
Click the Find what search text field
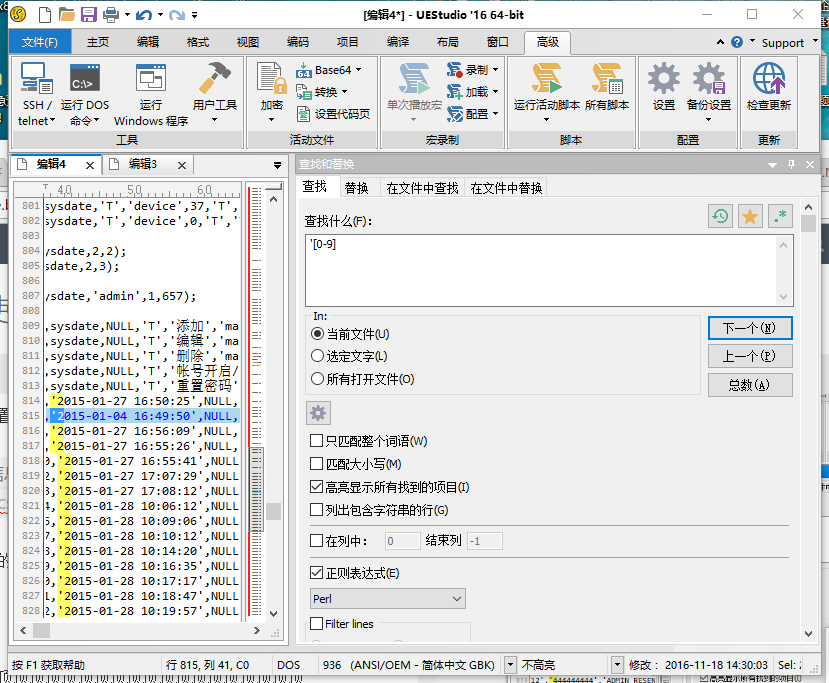click(542, 270)
